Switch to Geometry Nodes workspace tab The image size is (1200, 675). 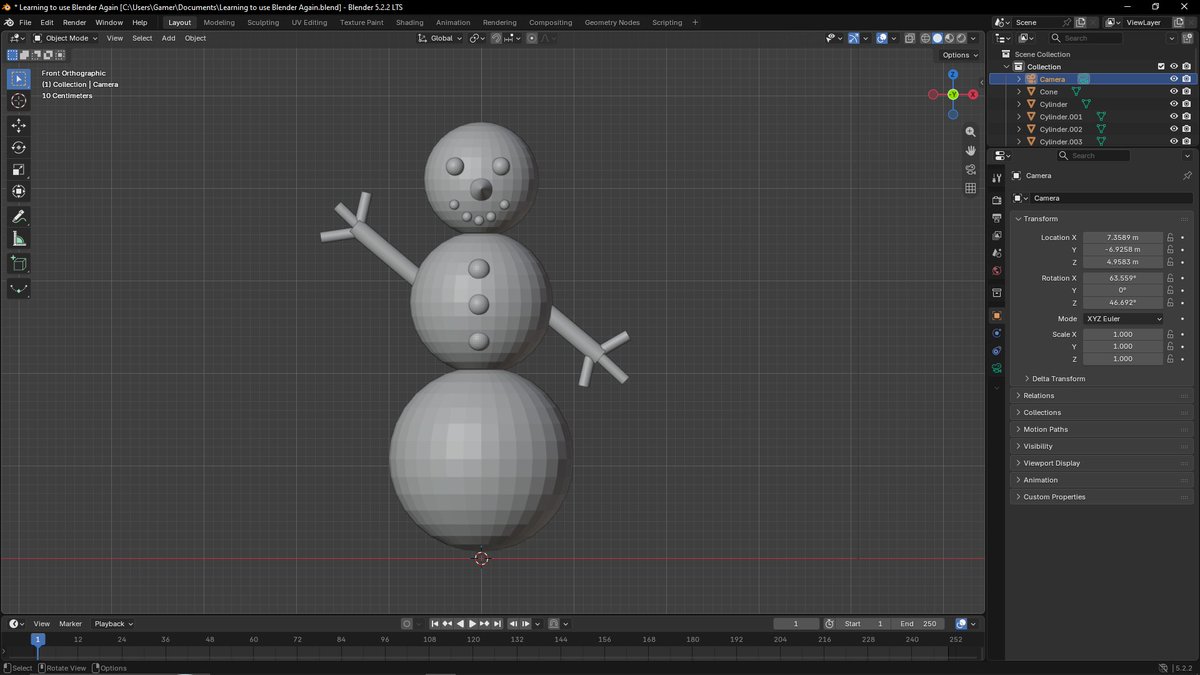coord(612,22)
